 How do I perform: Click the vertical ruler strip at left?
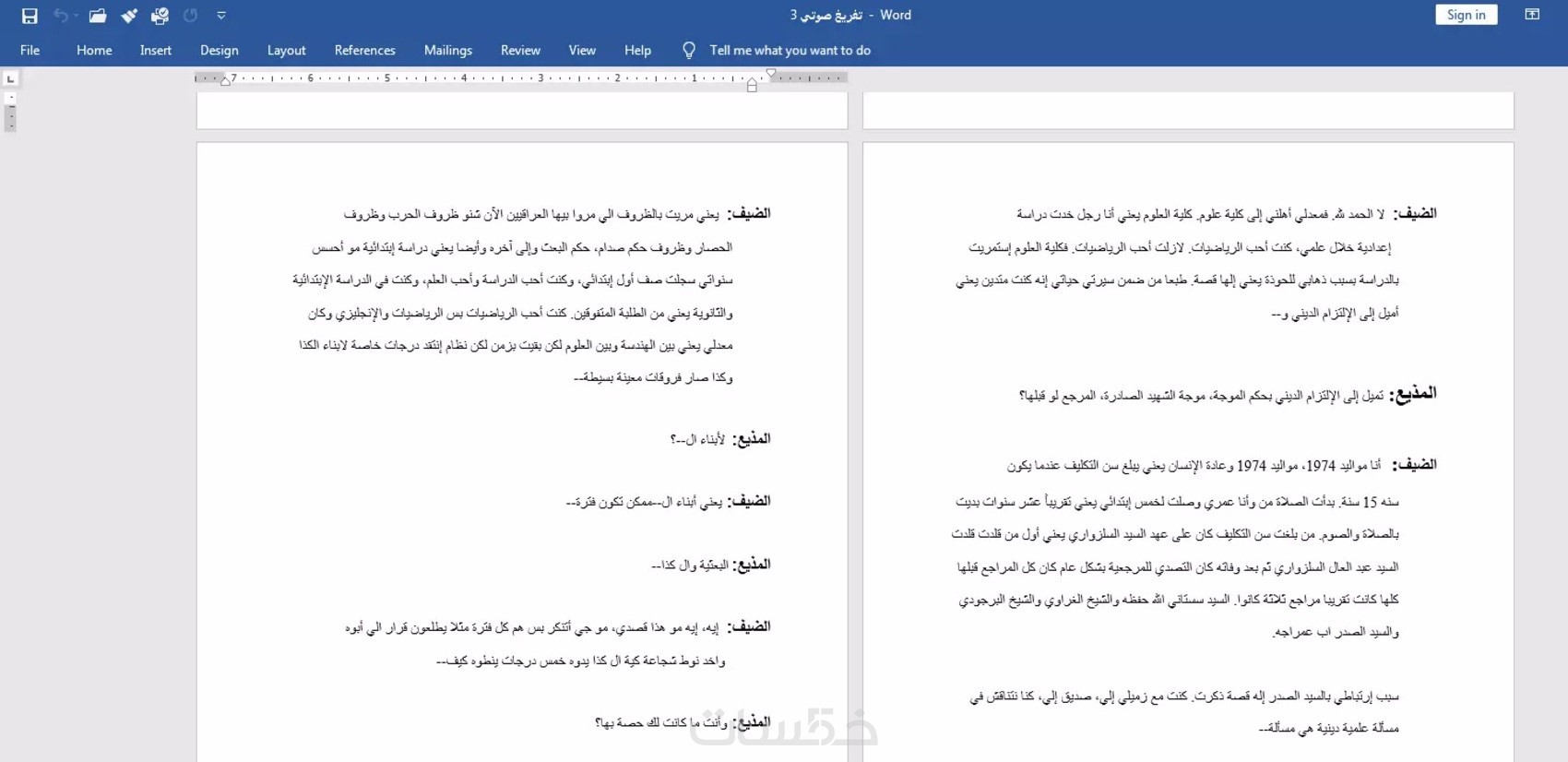click(10, 111)
